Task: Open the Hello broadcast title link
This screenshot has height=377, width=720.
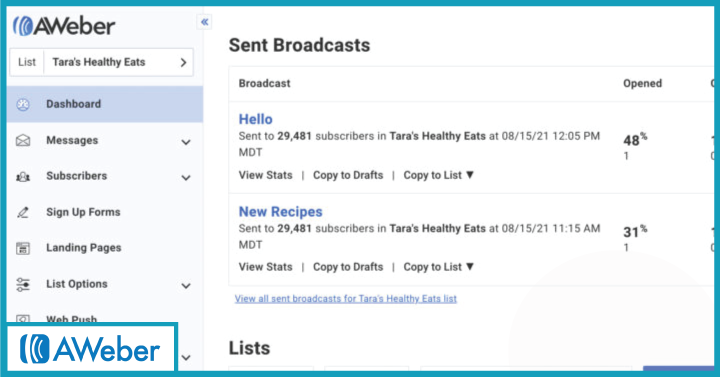Action: click(x=255, y=119)
